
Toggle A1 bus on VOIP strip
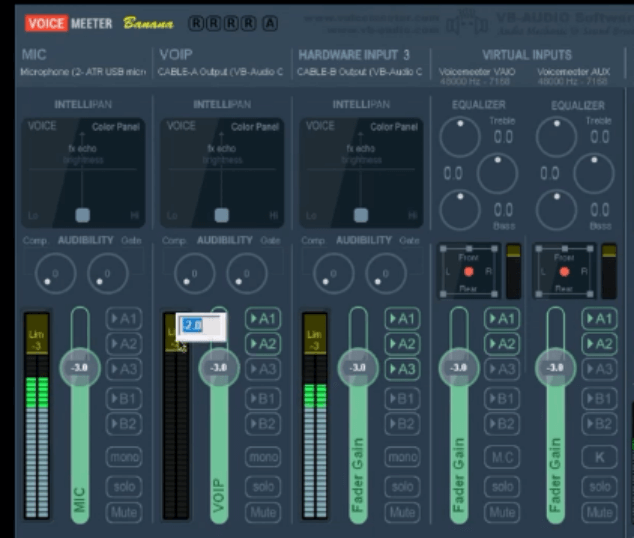(263, 319)
